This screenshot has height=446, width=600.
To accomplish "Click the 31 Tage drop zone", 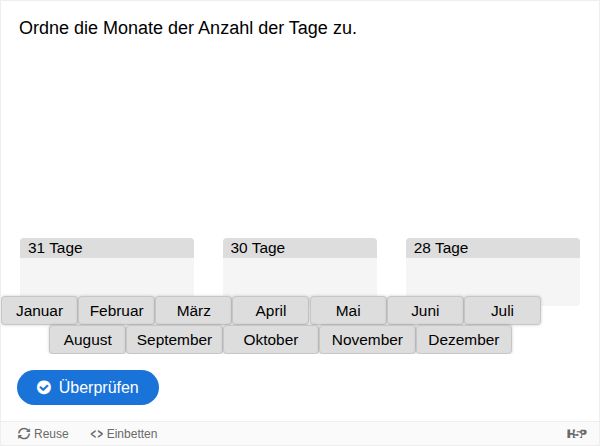I will point(107,273).
